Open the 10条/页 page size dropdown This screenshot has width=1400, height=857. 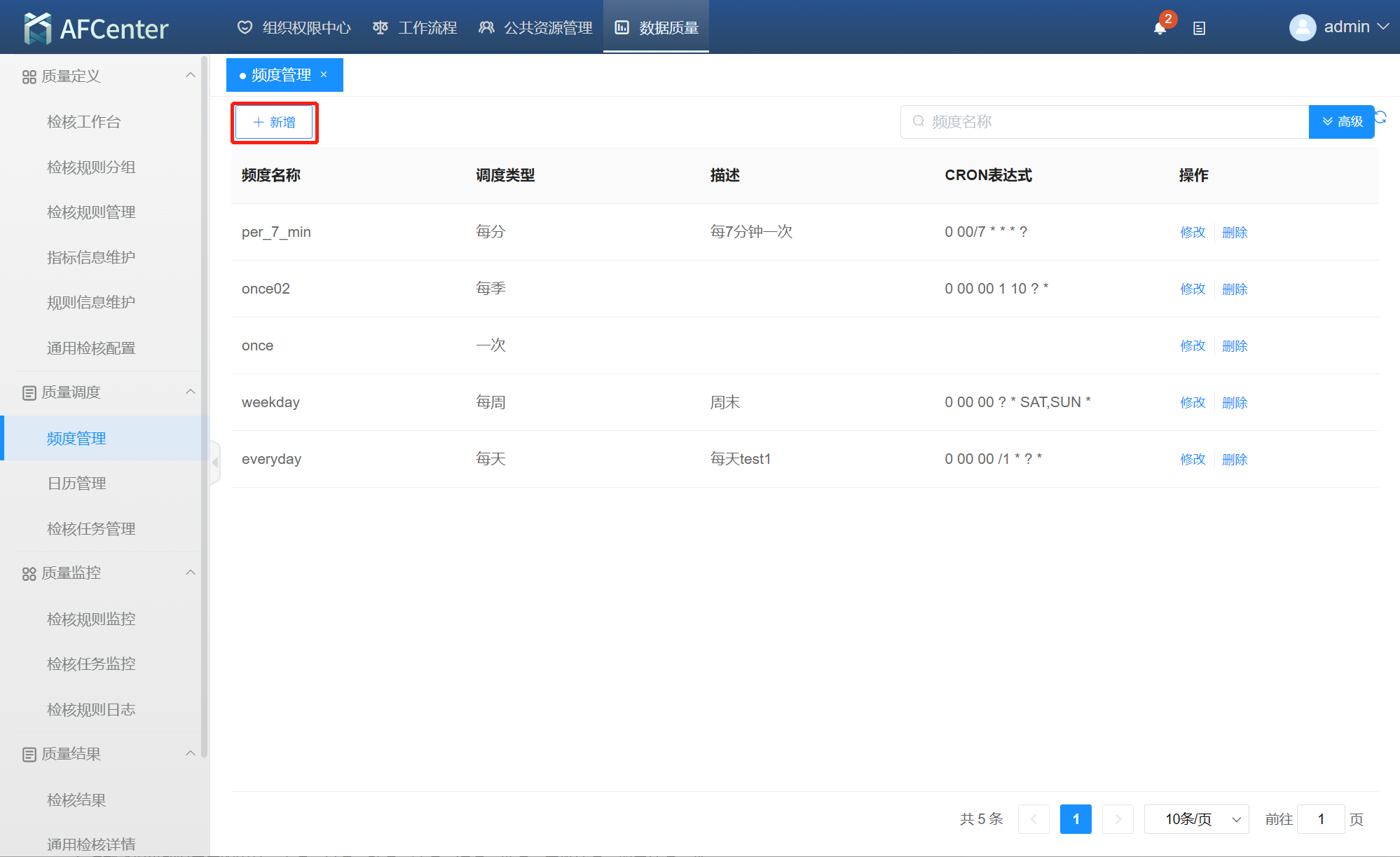pos(1196,819)
